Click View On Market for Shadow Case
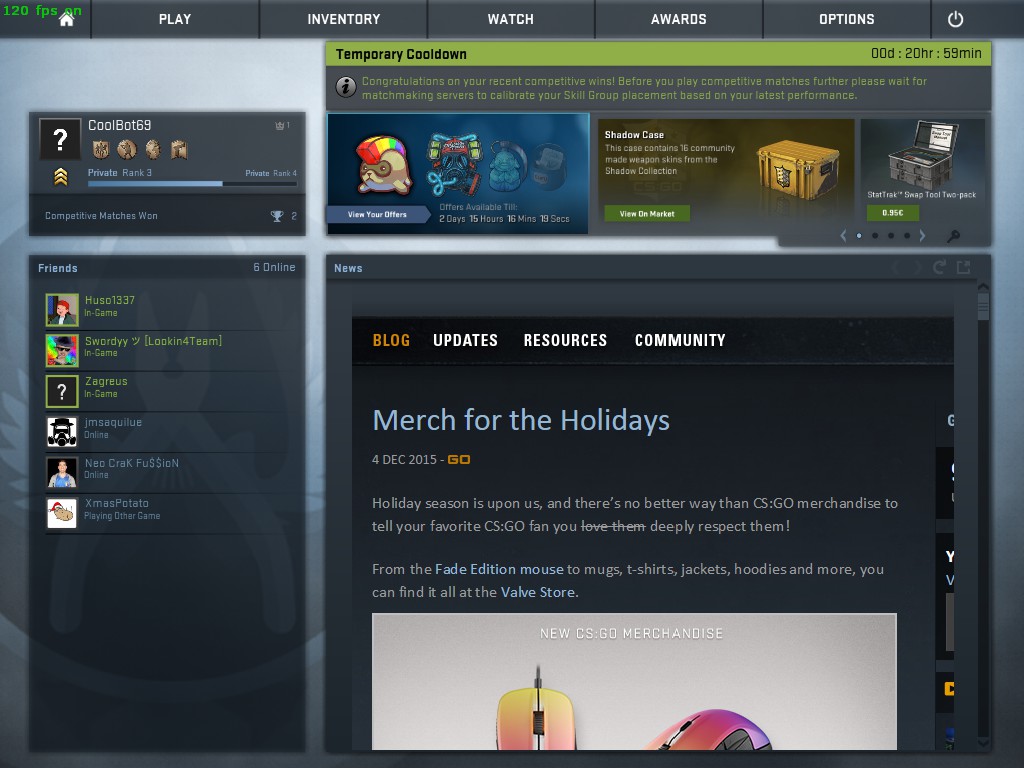1024x768 pixels. click(x=647, y=214)
